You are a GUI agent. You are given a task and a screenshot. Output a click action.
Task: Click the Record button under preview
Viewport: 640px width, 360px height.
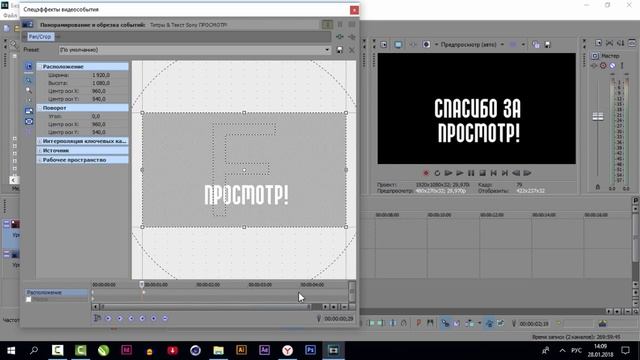pos(426,173)
